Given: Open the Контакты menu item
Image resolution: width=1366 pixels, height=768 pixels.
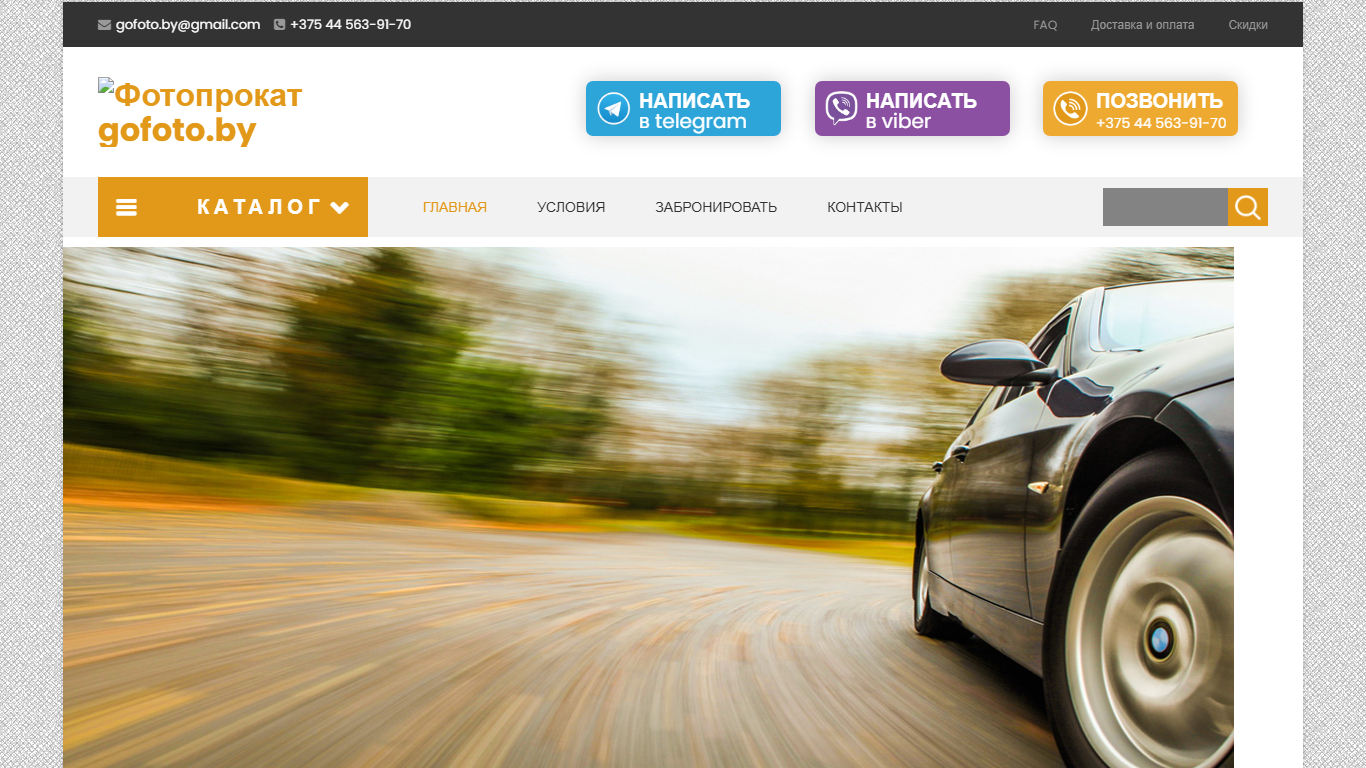Looking at the screenshot, I should [x=865, y=207].
